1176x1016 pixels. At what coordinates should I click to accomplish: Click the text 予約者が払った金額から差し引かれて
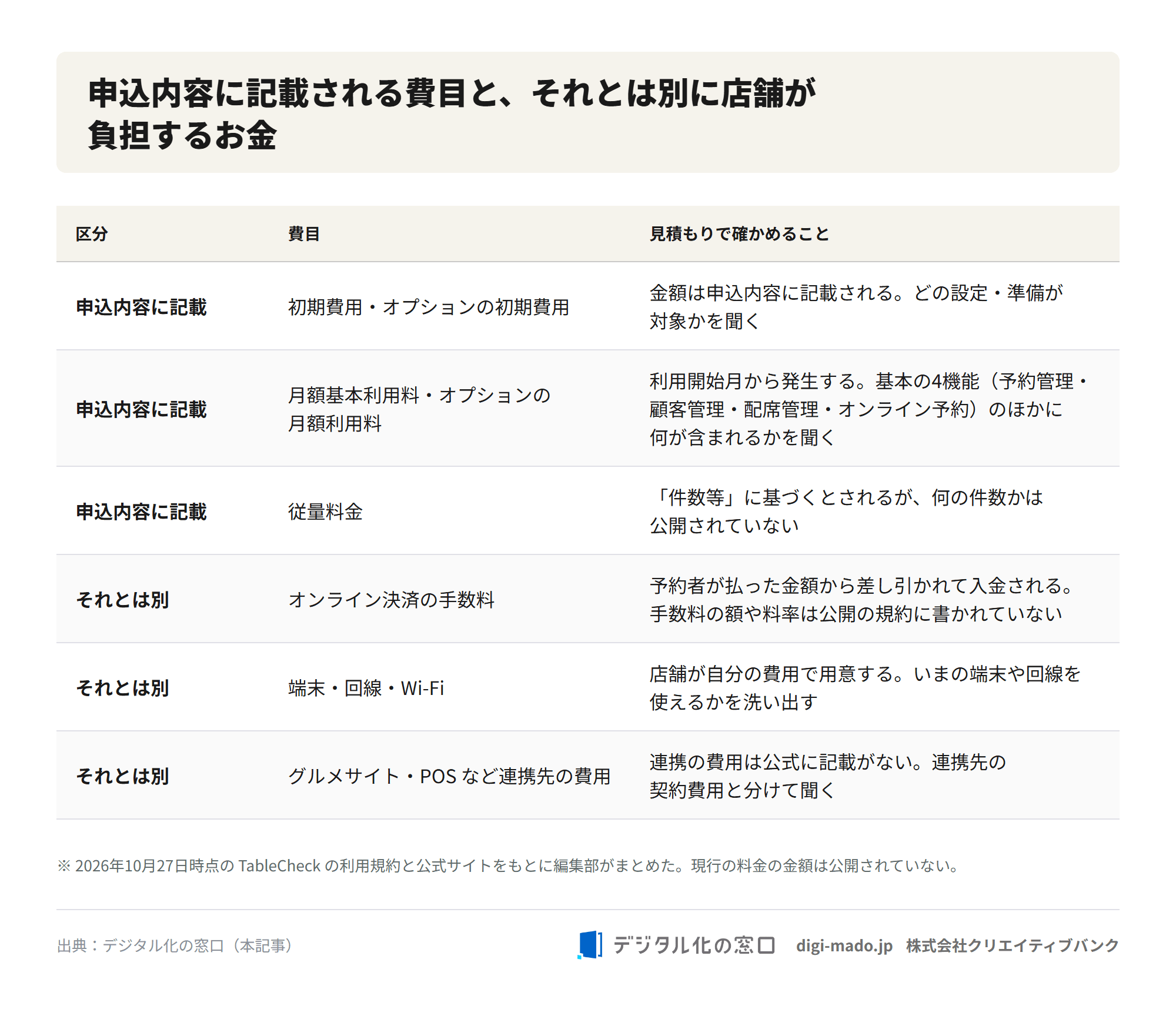(x=809, y=586)
